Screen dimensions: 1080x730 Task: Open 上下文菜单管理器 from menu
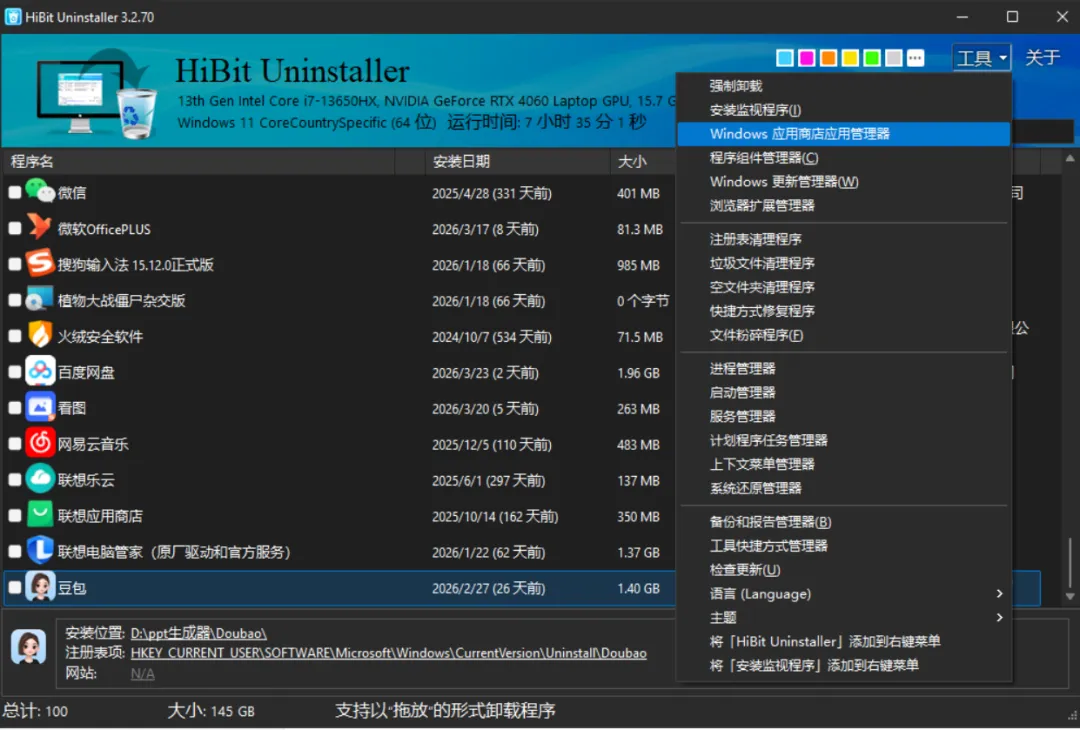pyautogui.click(x=844, y=464)
